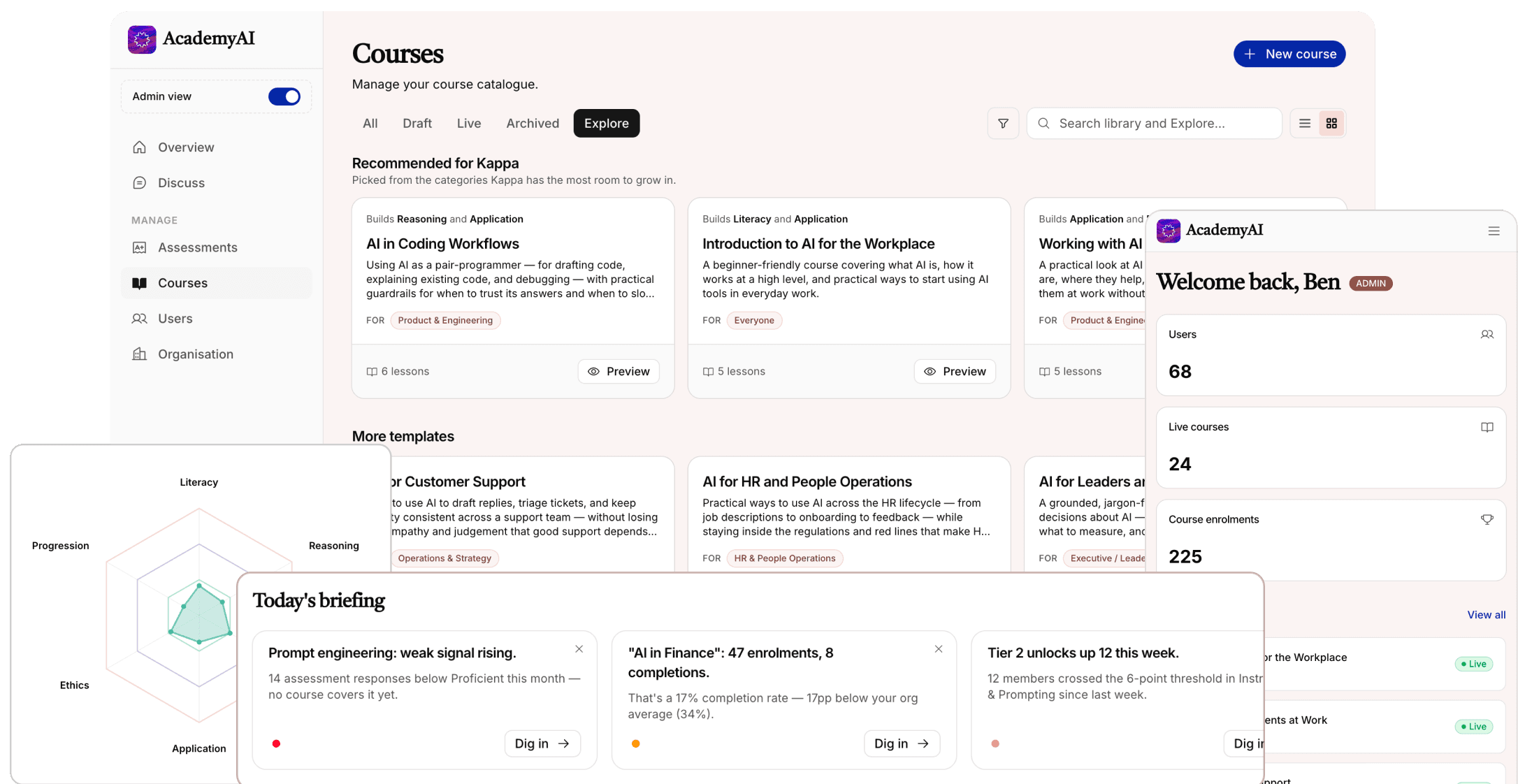Click the Application axis label on radar chart
The height and width of the screenshot is (784, 1518).
pos(199,748)
